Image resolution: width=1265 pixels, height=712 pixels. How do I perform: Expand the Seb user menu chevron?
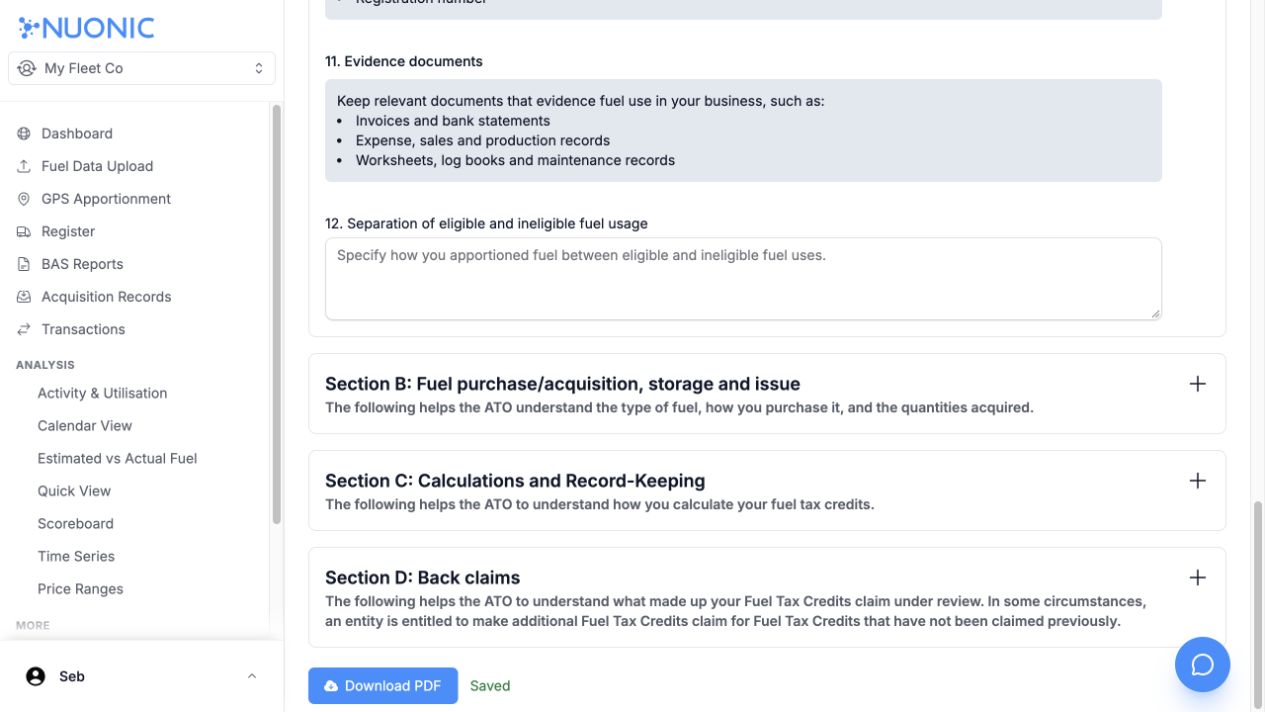tap(252, 677)
